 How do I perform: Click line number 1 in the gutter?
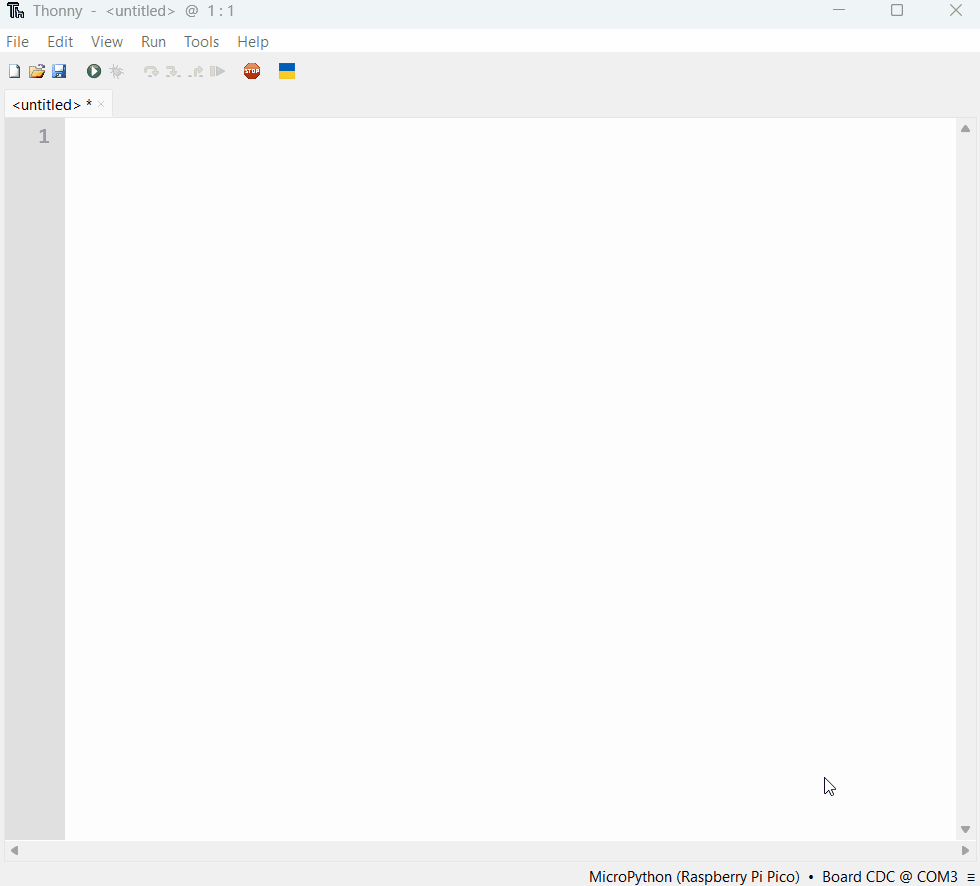click(x=44, y=136)
